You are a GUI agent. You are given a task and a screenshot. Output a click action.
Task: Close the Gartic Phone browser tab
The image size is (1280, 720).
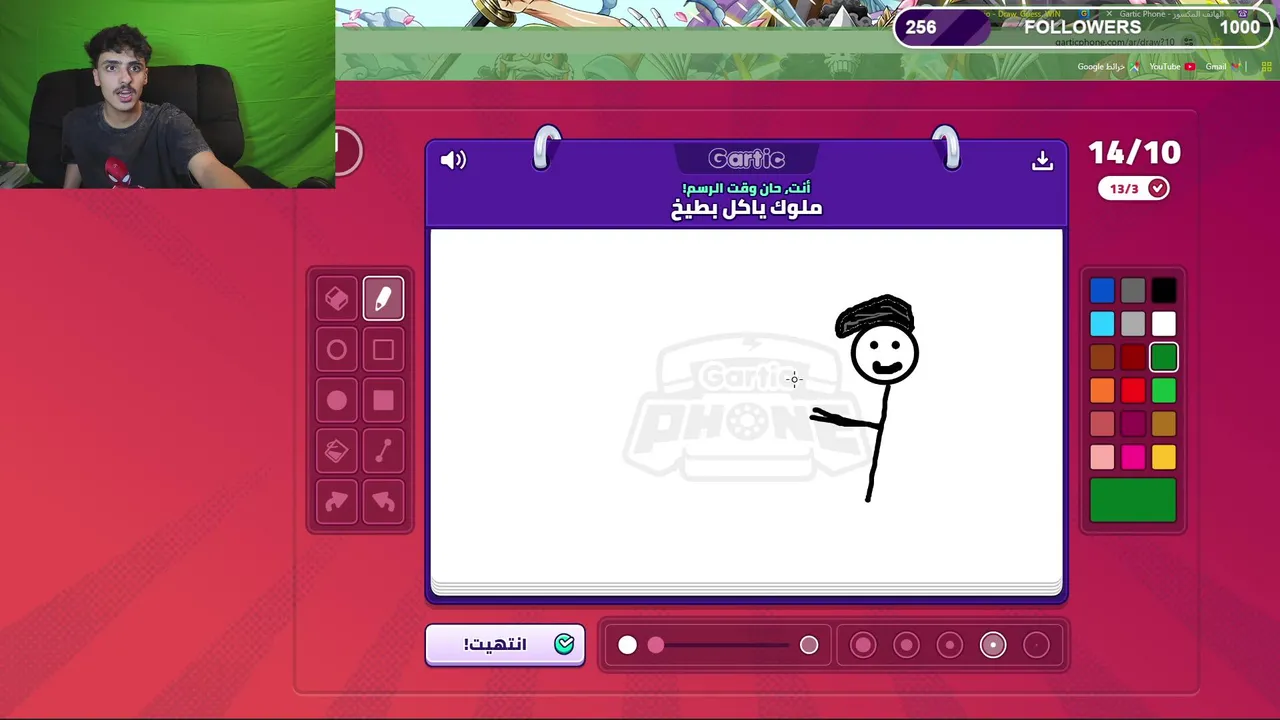(1108, 14)
